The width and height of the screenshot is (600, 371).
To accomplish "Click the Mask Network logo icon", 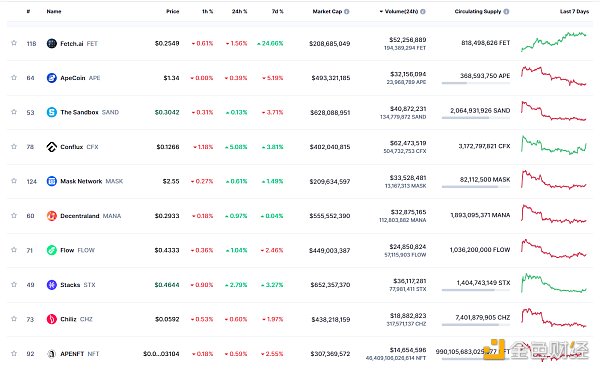I will (x=52, y=181).
